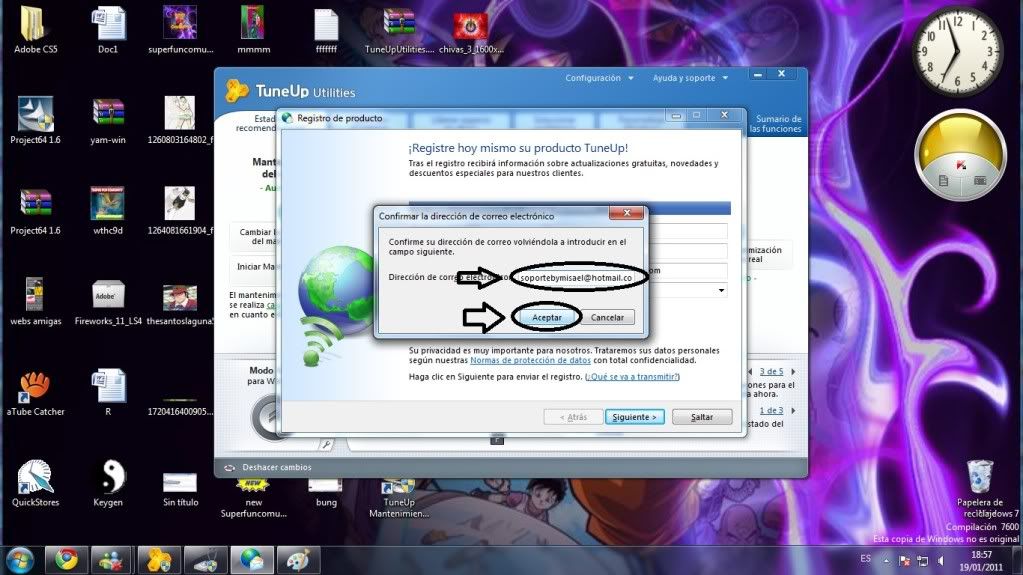Select the Doc1 document icon
Viewport: 1023px width, 575px height.
point(108,30)
